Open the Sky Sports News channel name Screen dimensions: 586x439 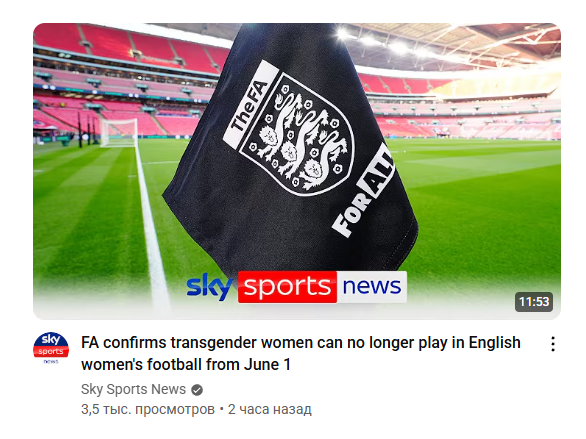pyautogui.click(x=133, y=389)
